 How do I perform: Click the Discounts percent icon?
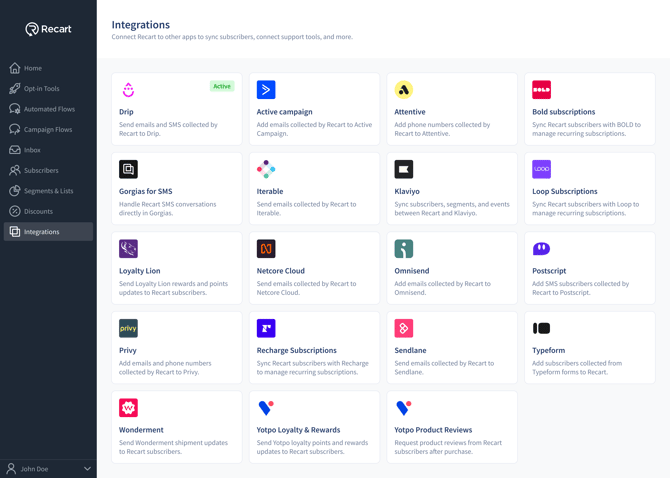pos(15,211)
